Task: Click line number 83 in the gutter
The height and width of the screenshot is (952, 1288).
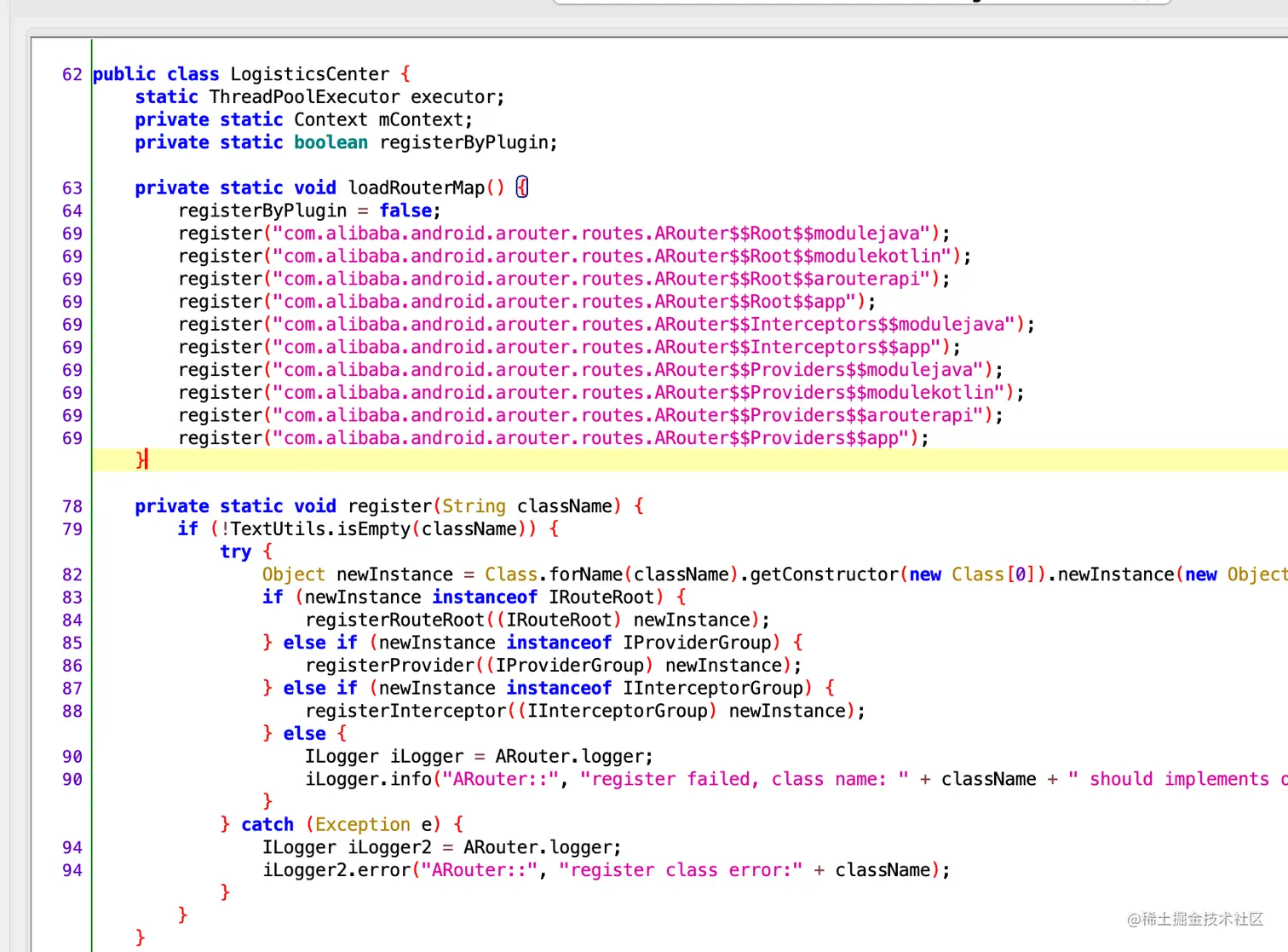Action: coord(72,597)
